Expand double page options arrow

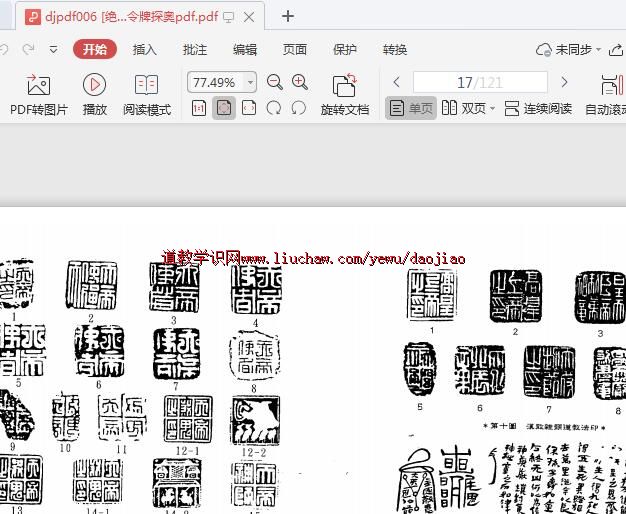pyautogui.click(x=492, y=109)
